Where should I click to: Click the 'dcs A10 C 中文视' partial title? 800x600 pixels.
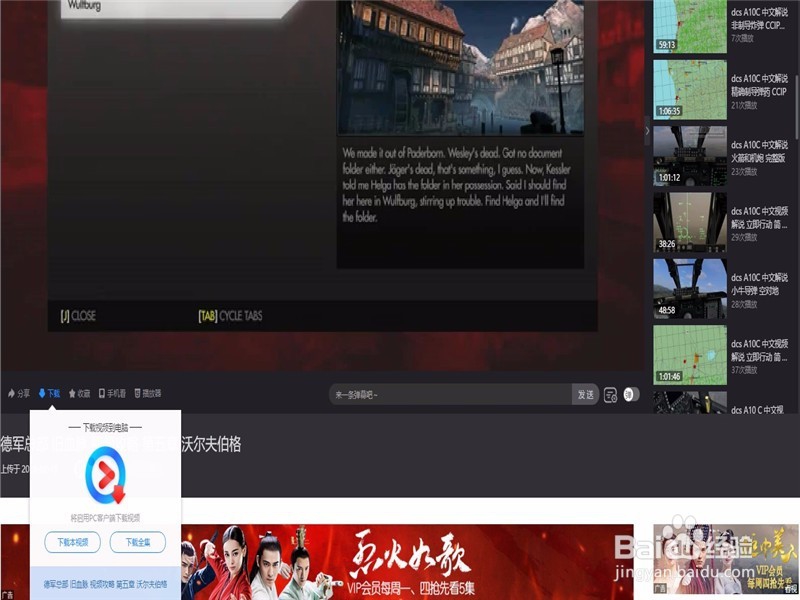(x=757, y=410)
